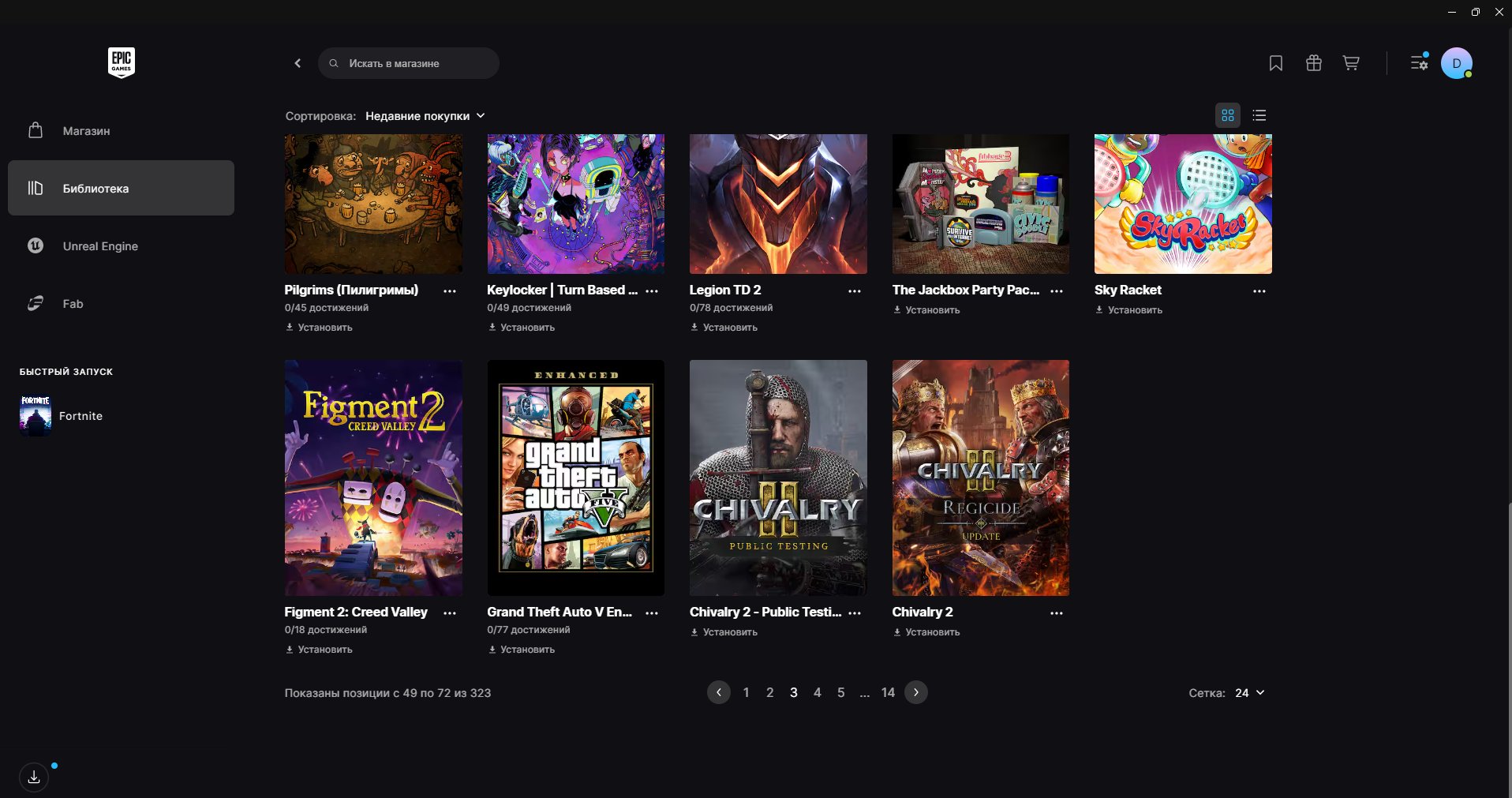This screenshot has height=798, width=1512.
Task: Install Figment 2: Creed Valley
Action: point(319,650)
